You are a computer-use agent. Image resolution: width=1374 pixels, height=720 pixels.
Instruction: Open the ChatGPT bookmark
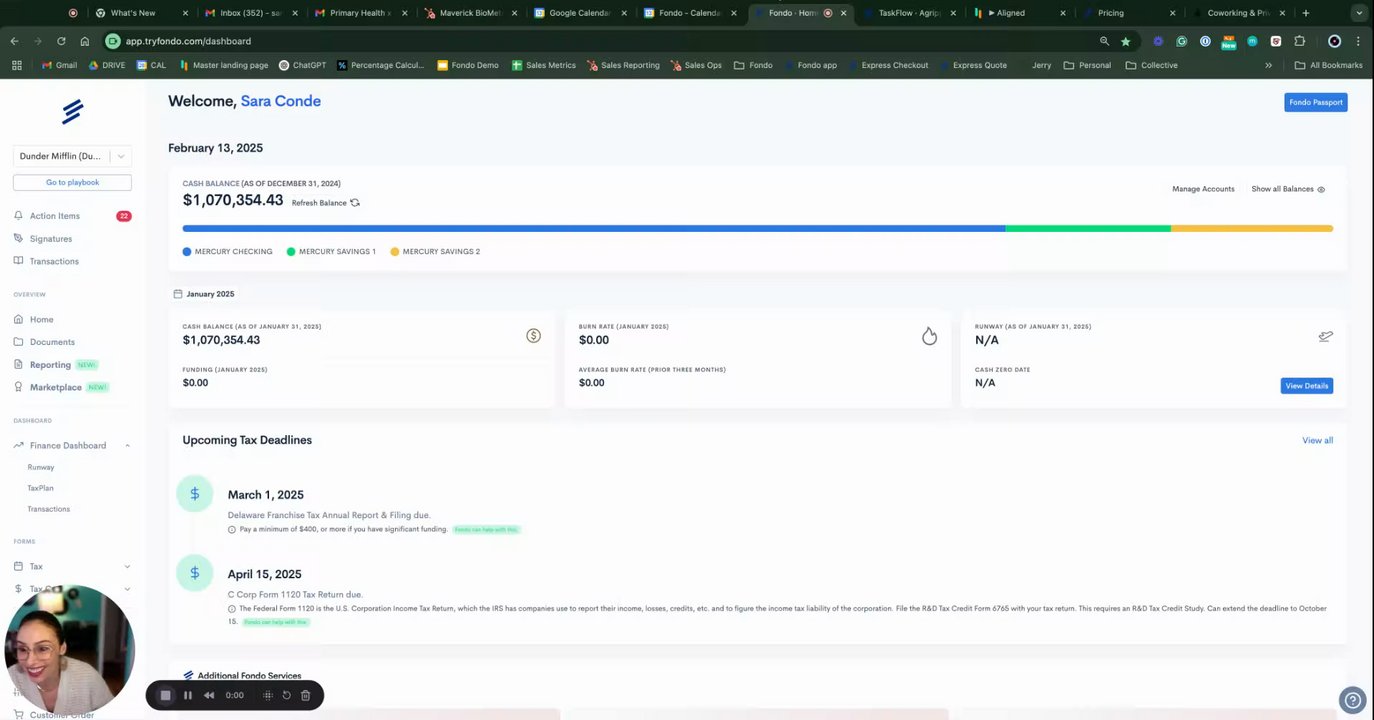pos(302,65)
